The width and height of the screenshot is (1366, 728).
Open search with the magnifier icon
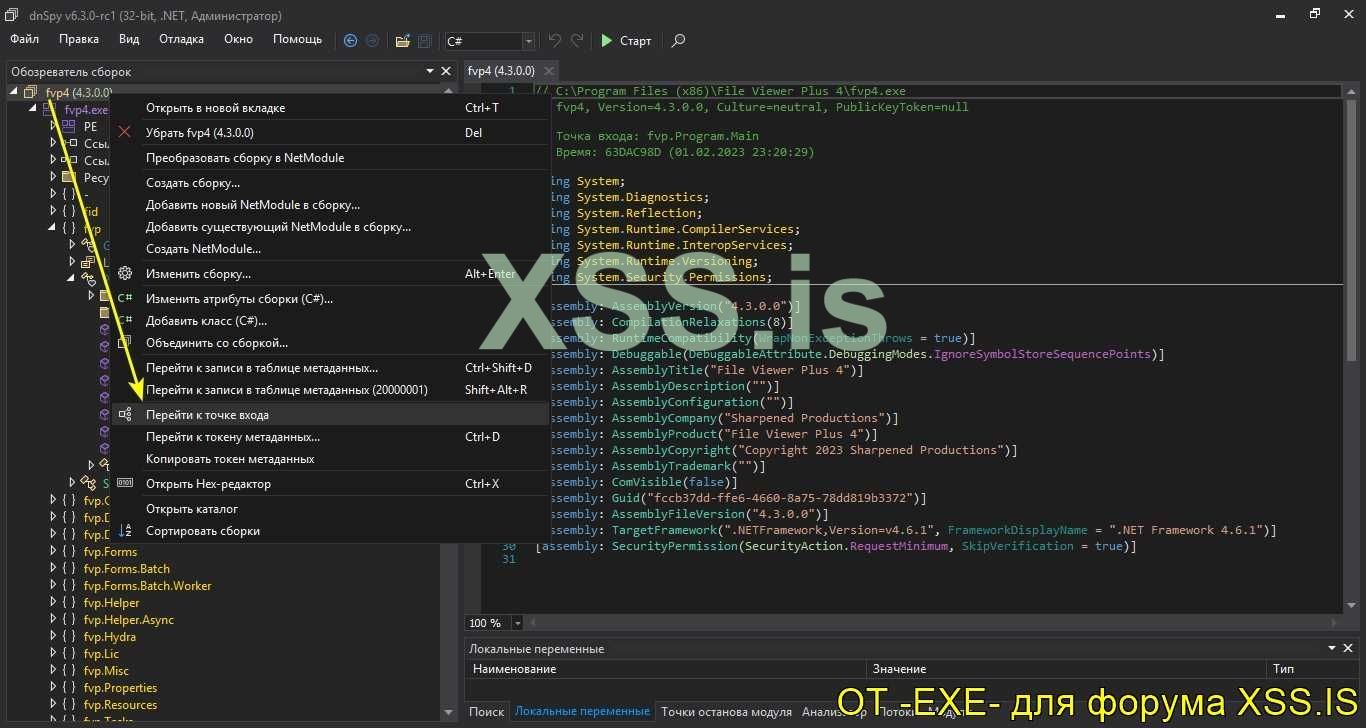678,41
